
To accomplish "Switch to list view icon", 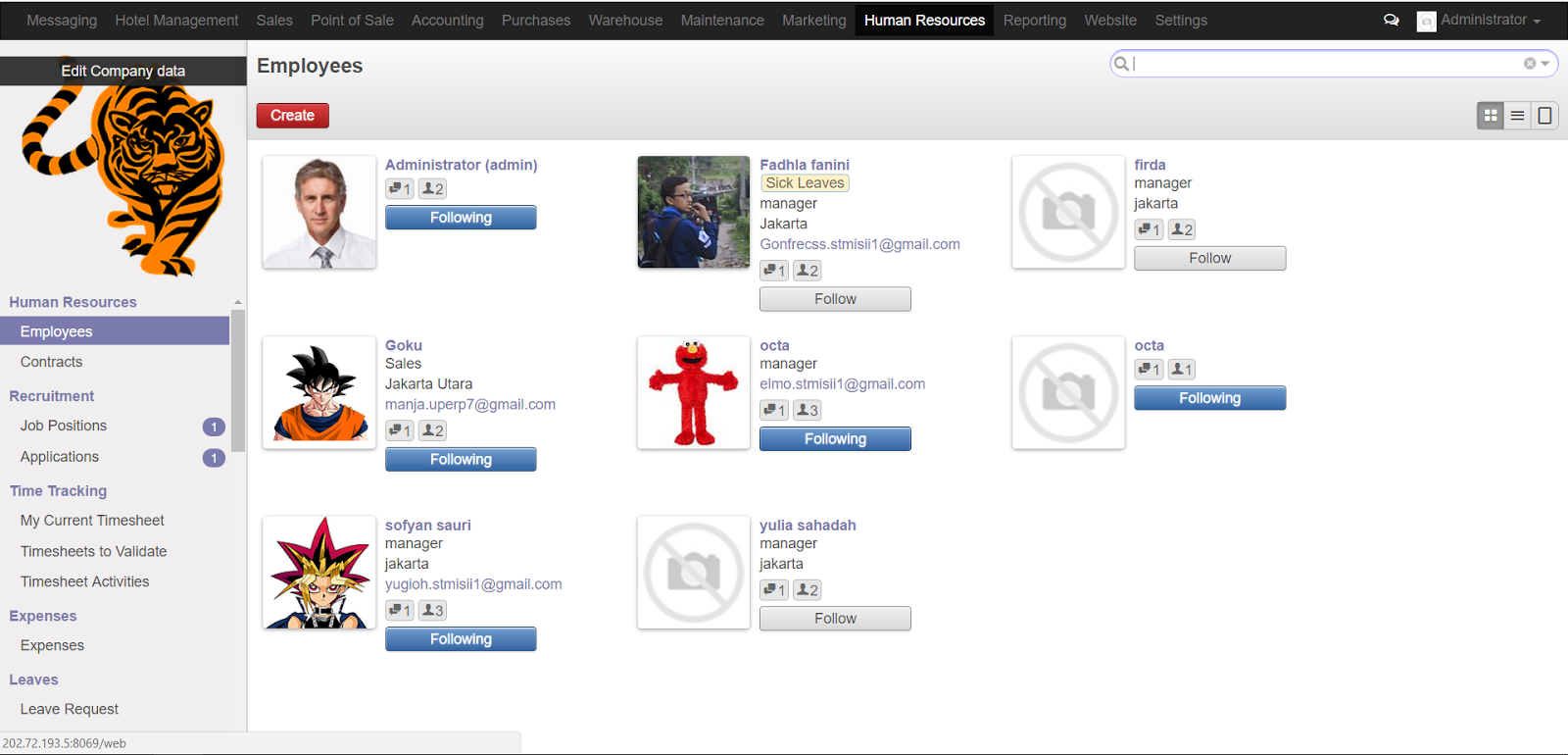I will [1517, 116].
